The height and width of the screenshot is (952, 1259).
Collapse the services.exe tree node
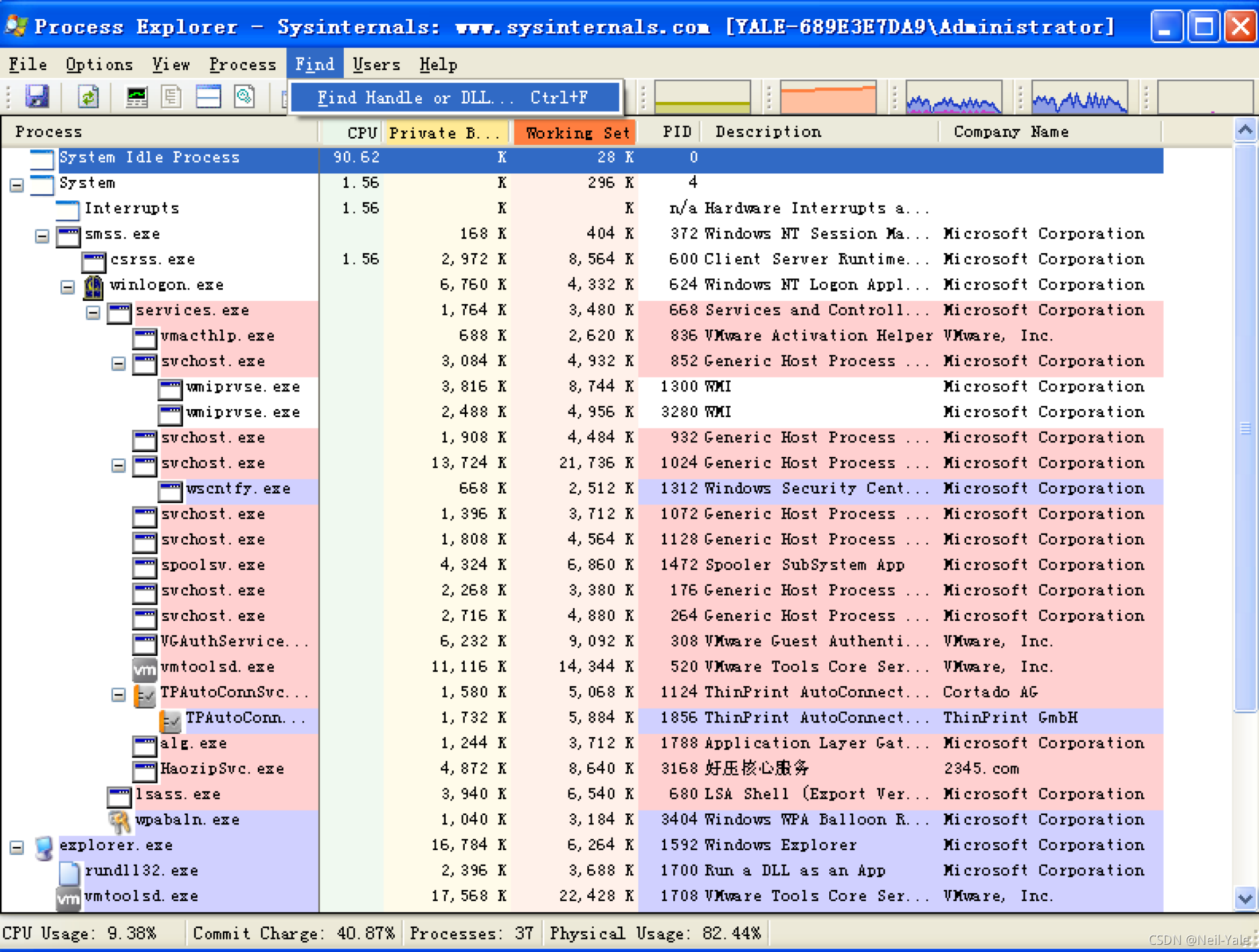(93, 312)
